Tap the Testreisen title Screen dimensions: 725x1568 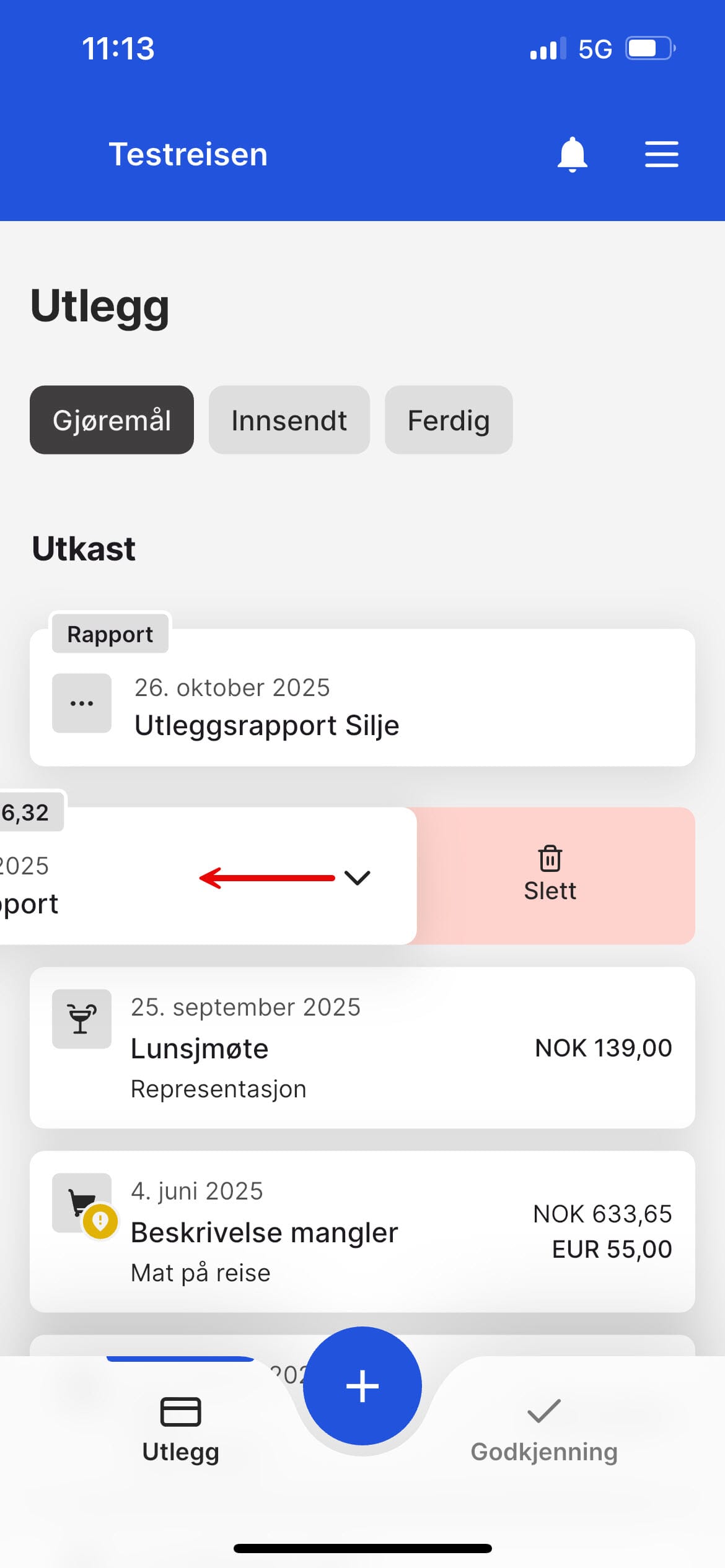pos(188,154)
